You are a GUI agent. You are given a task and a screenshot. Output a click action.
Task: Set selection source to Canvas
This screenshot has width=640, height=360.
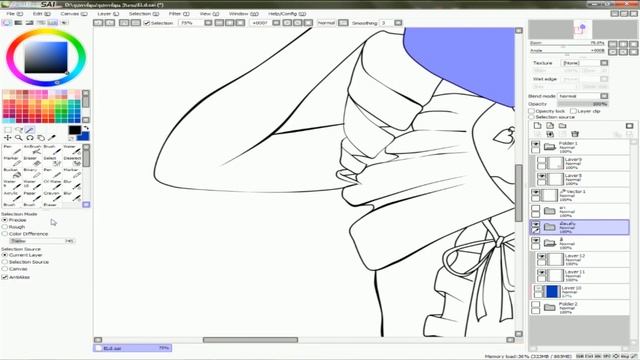(x=5, y=269)
